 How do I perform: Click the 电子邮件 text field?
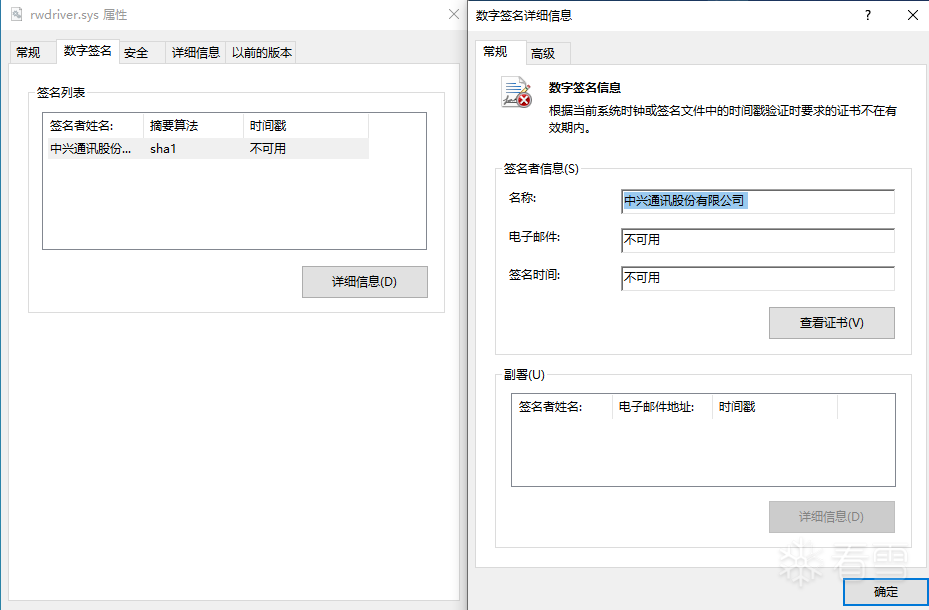click(757, 240)
